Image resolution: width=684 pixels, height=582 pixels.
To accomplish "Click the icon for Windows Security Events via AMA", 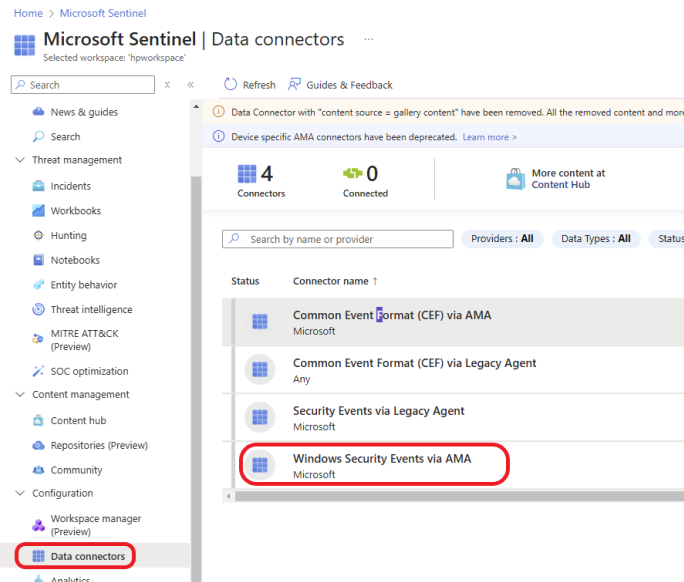I will (260, 465).
